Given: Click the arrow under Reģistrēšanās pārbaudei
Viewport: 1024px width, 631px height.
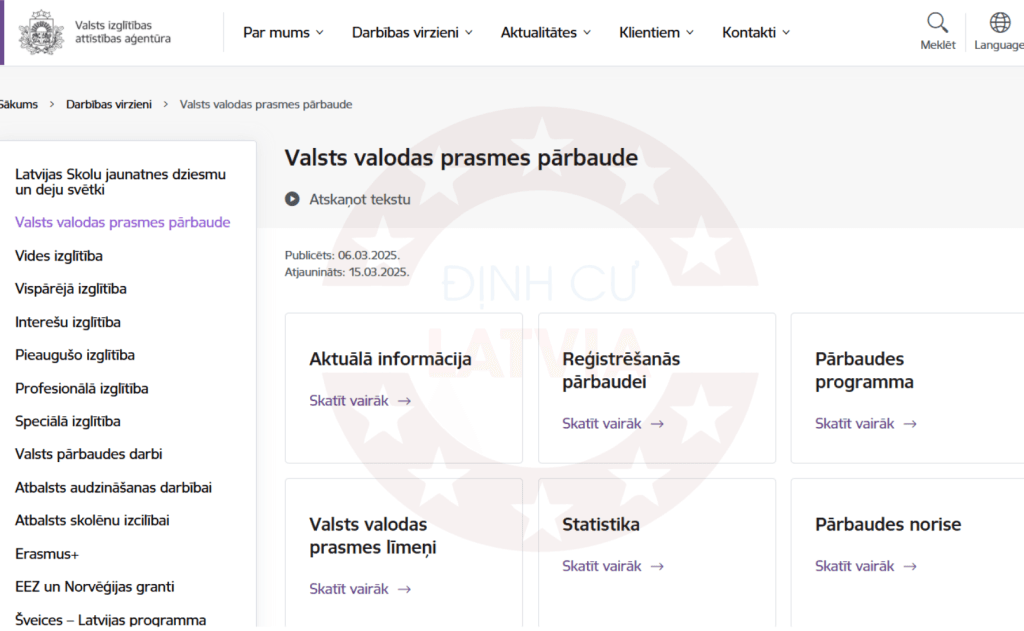Looking at the screenshot, I should point(657,424).
